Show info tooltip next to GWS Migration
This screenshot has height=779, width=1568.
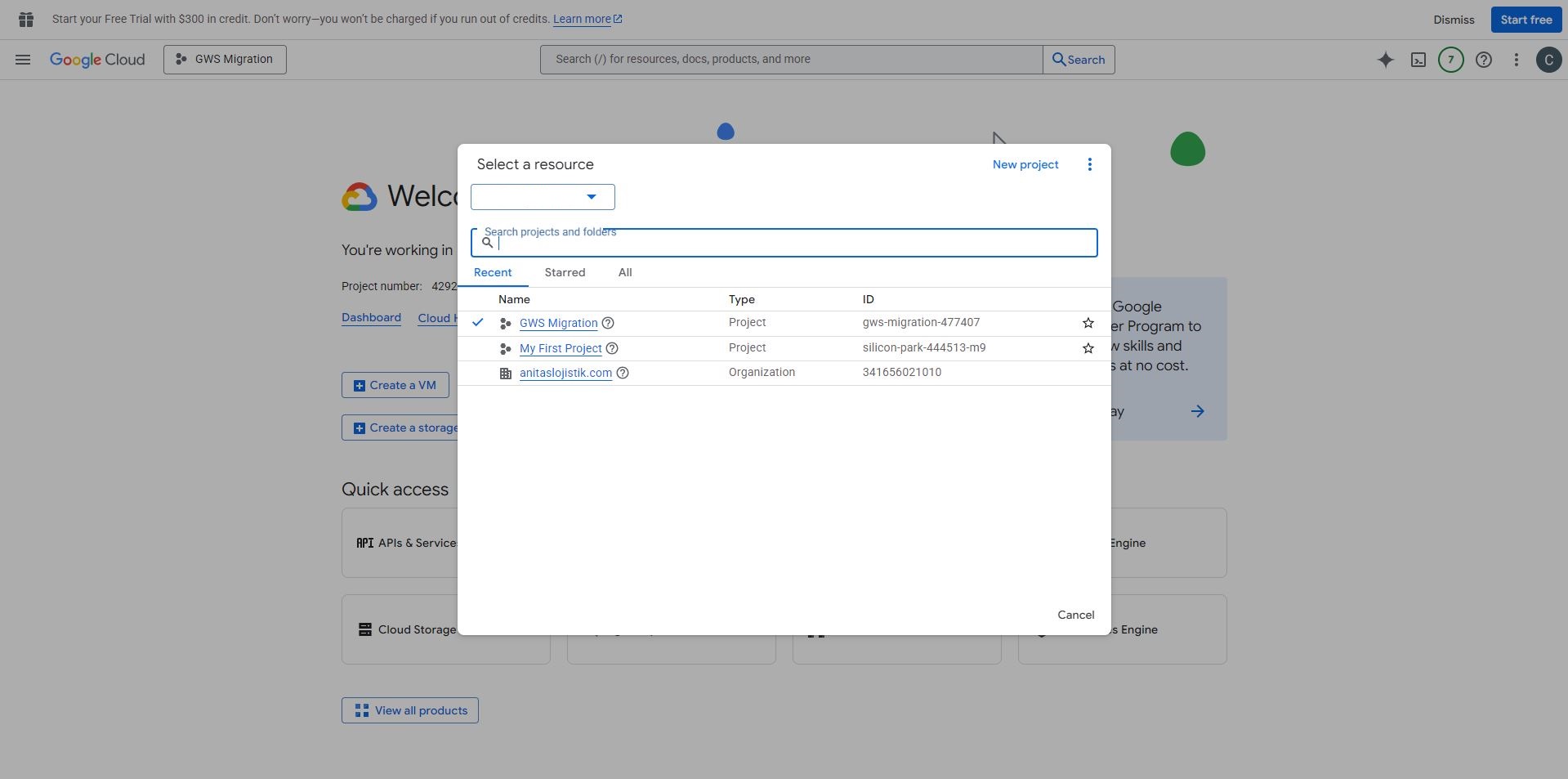click(x=608, y=324)
